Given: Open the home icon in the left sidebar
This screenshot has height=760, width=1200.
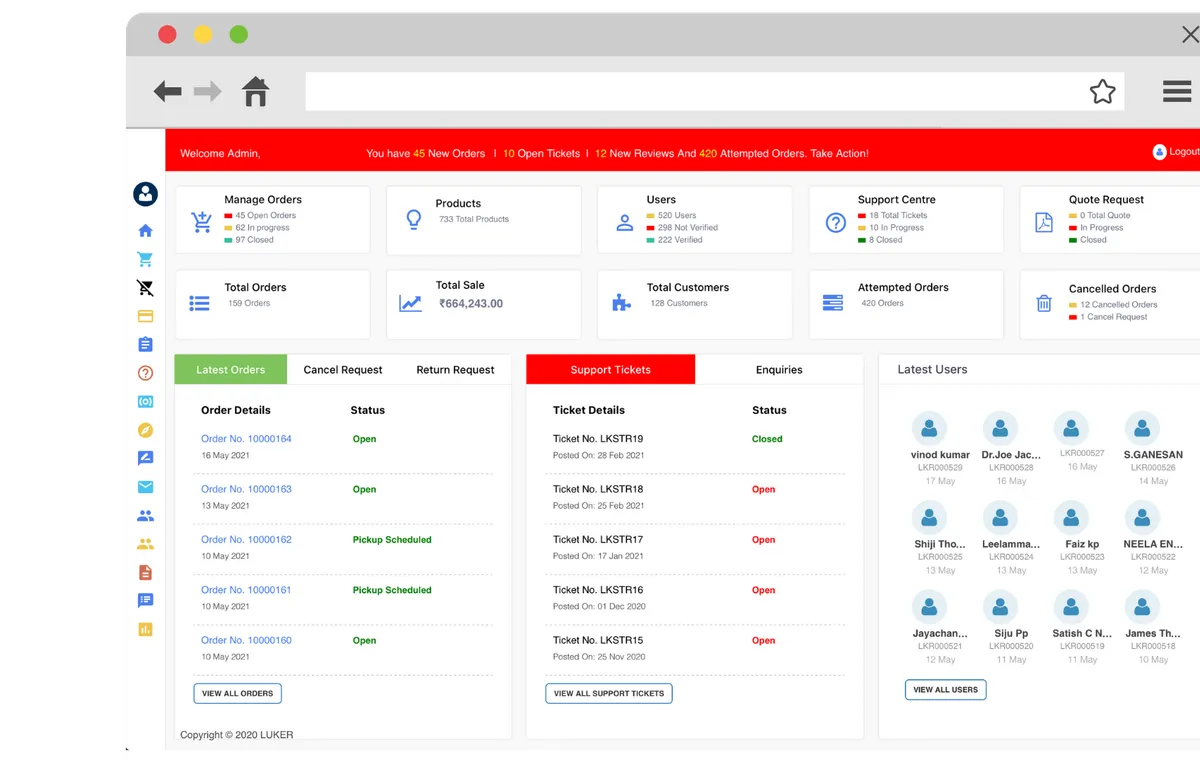Looking at the screenshot, I should [x=145, y=230].
